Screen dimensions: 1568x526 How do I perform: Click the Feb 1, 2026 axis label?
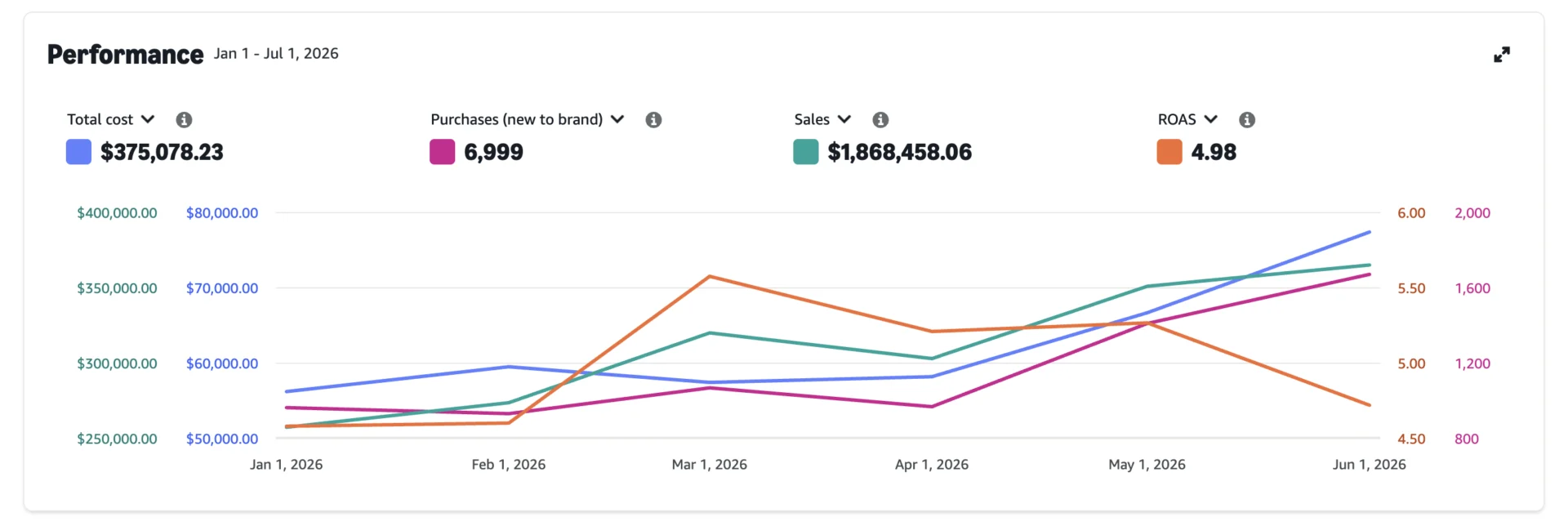tap(509, 465)
